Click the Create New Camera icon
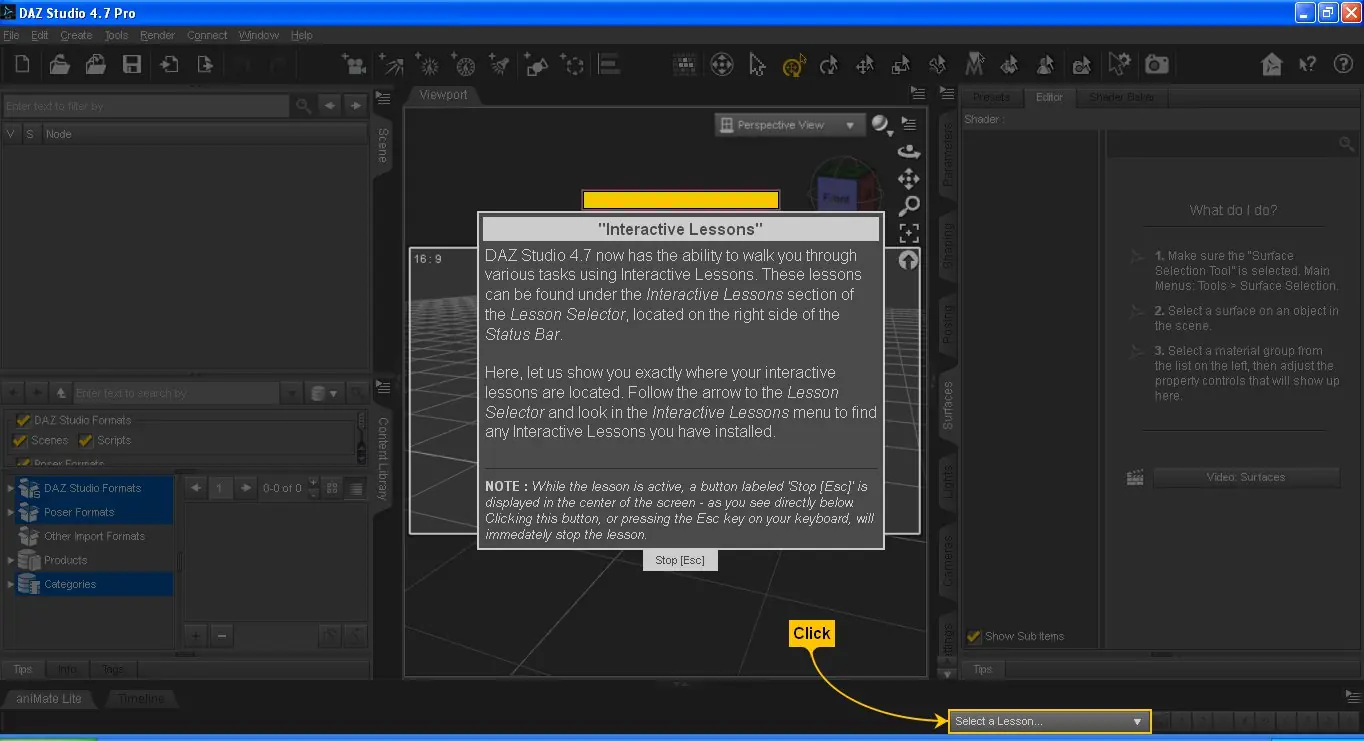 pos(353,66)
